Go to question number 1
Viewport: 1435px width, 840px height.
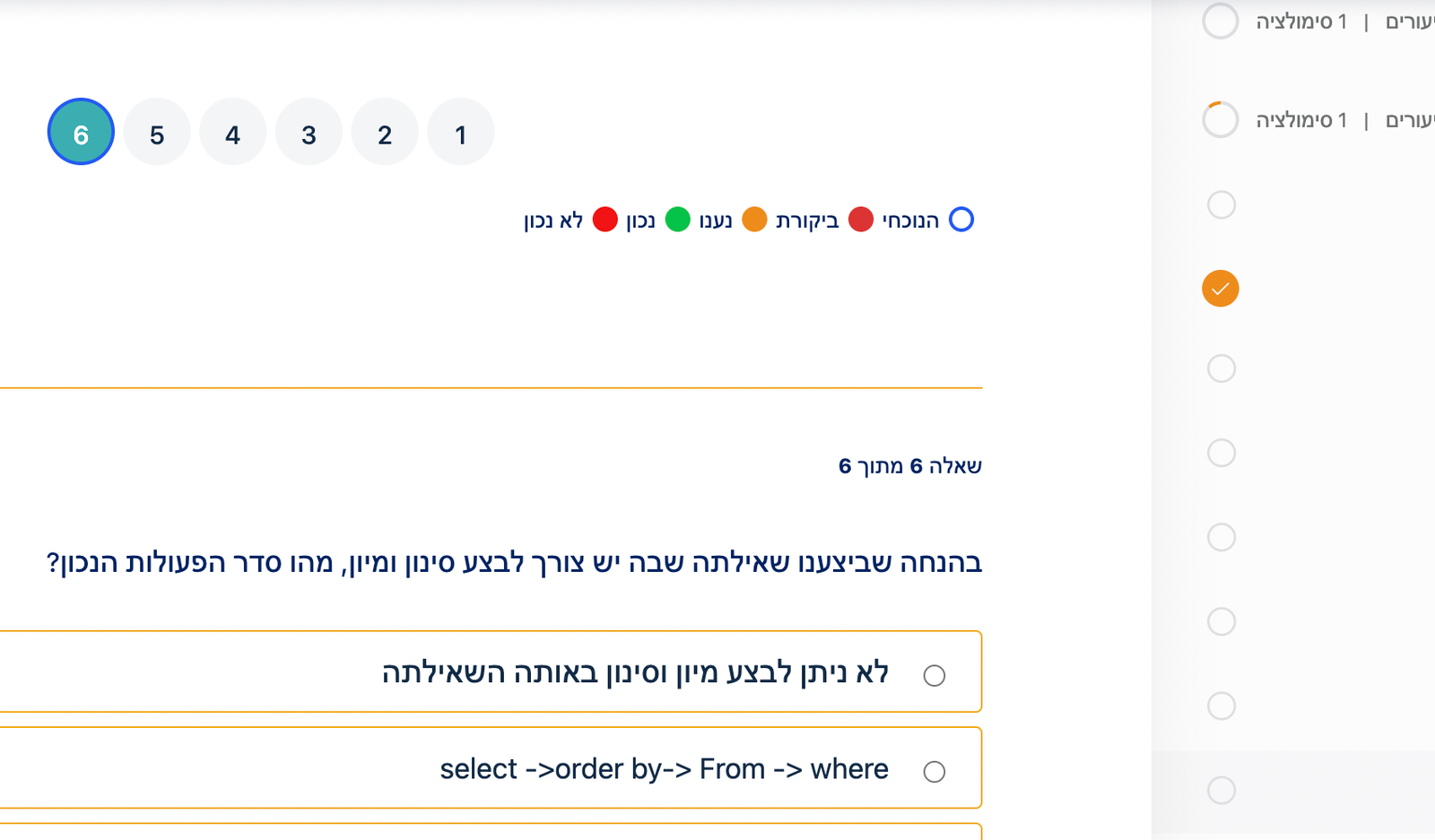point(460,133)
